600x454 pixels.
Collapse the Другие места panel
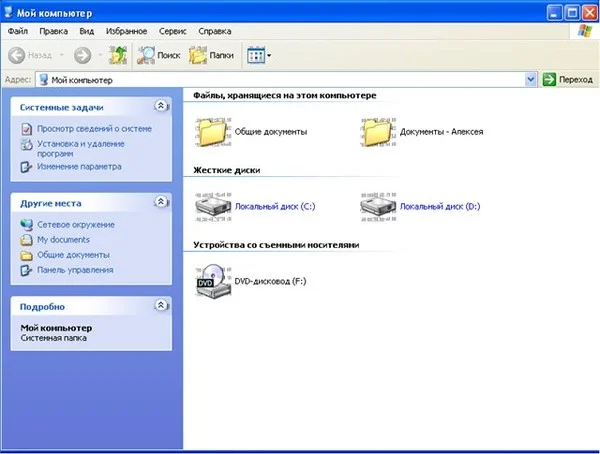pos(161,201)
